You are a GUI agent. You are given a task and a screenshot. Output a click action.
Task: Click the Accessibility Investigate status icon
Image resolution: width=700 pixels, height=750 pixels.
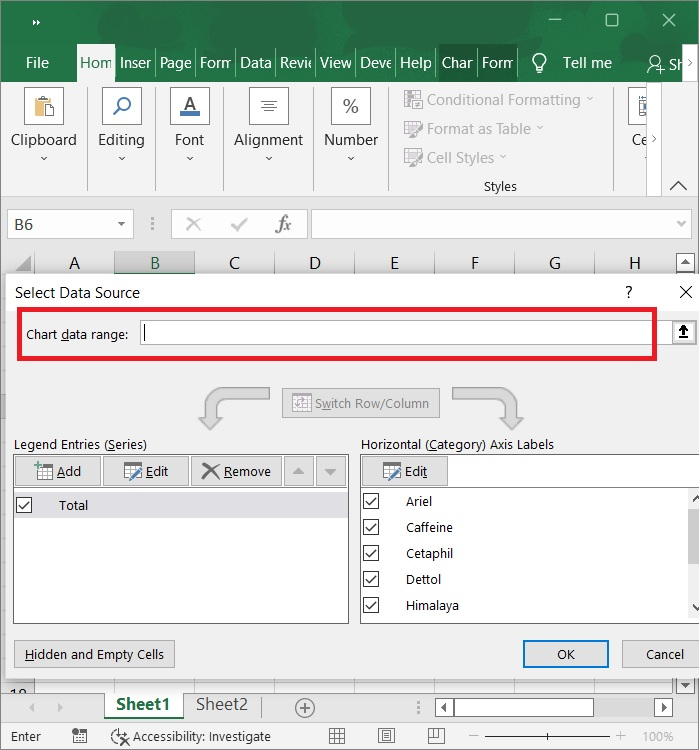tap(120, 737)
